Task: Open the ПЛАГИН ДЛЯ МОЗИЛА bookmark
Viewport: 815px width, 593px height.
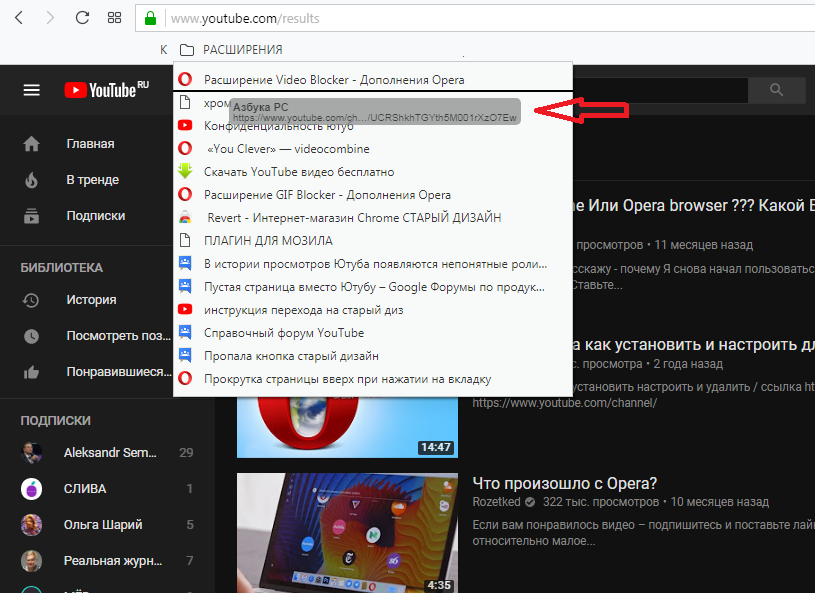Action: tap(373, 241)
